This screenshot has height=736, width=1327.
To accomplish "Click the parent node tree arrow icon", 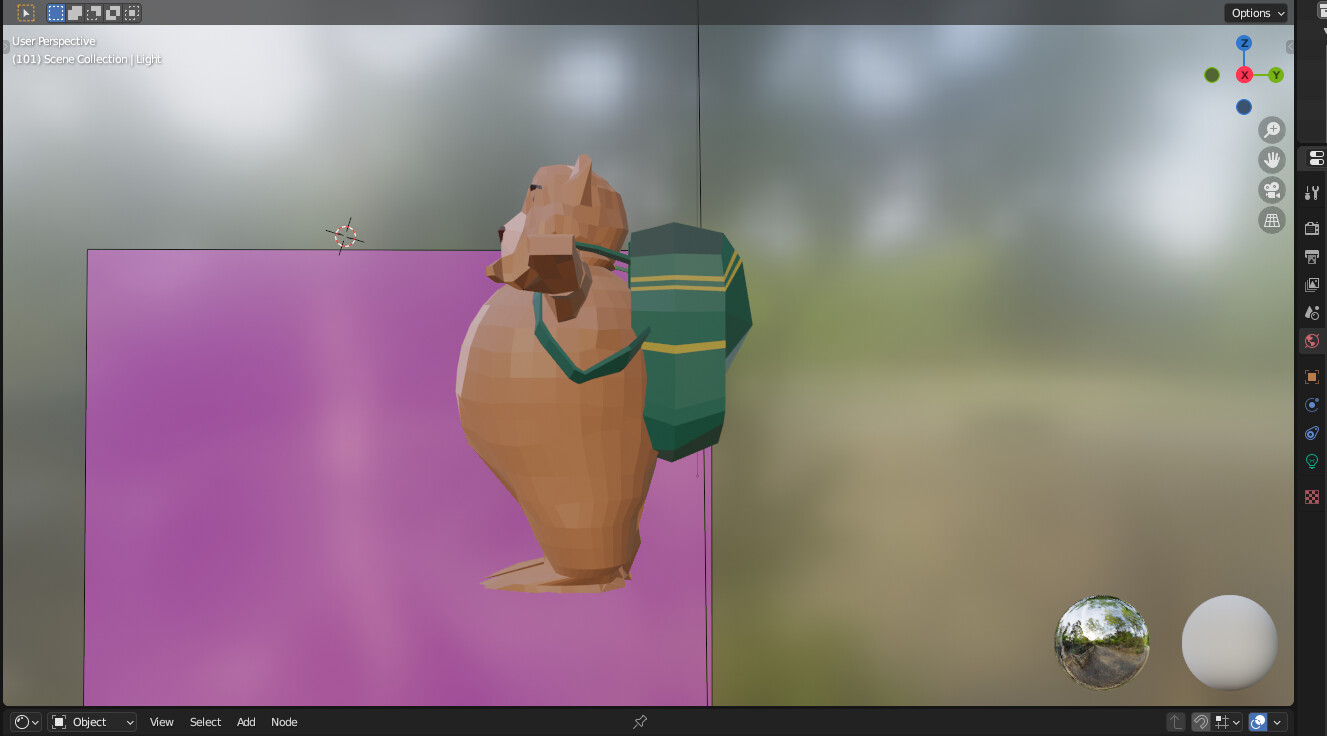I will click(1176, 722).
